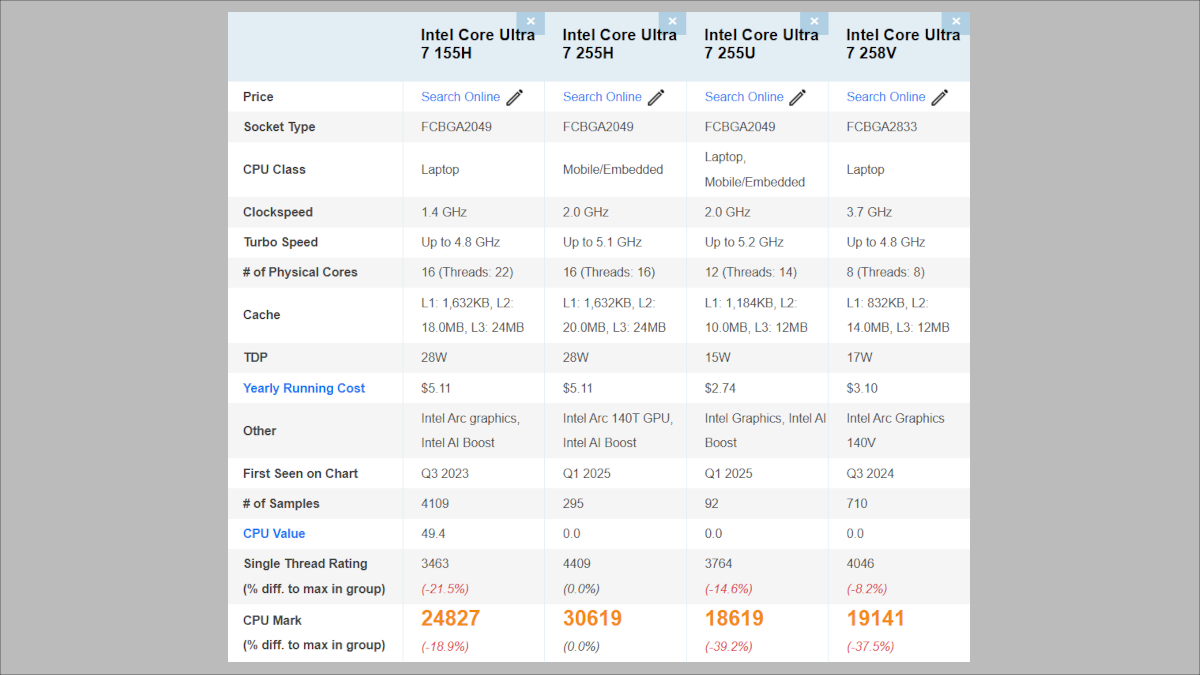The height and width of the screenshot is (675, 1200).
Task: Click the 19141 CPU Mark score
Action: pyautogui.click(x=876, y=619)
